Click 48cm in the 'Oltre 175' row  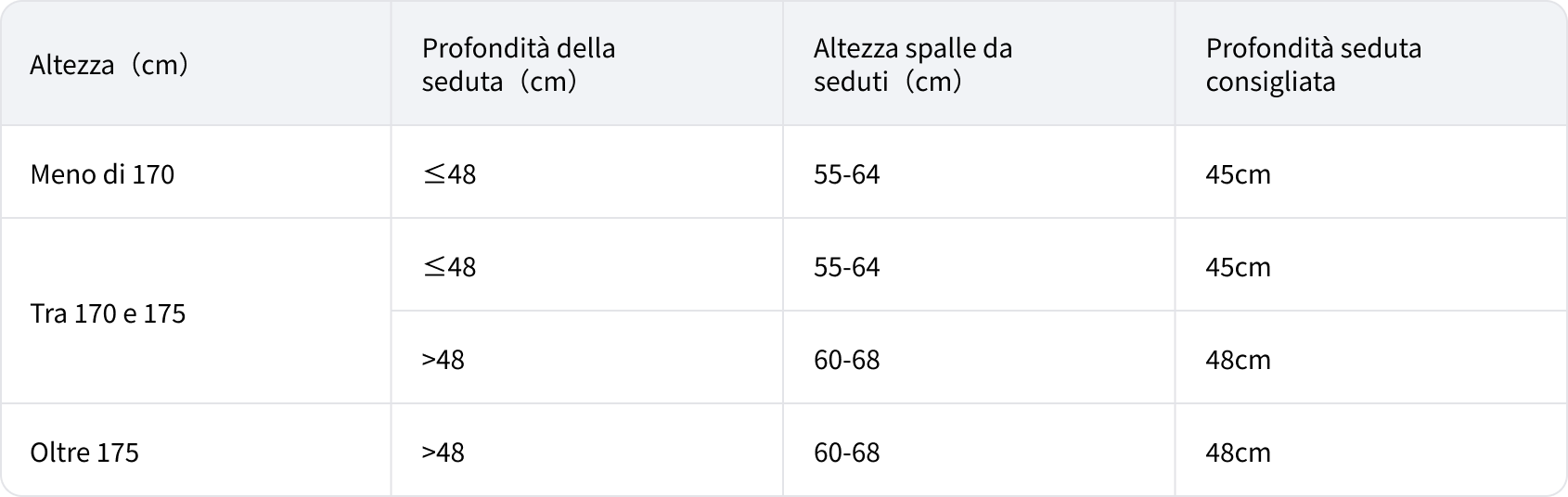pos(1238,452)
